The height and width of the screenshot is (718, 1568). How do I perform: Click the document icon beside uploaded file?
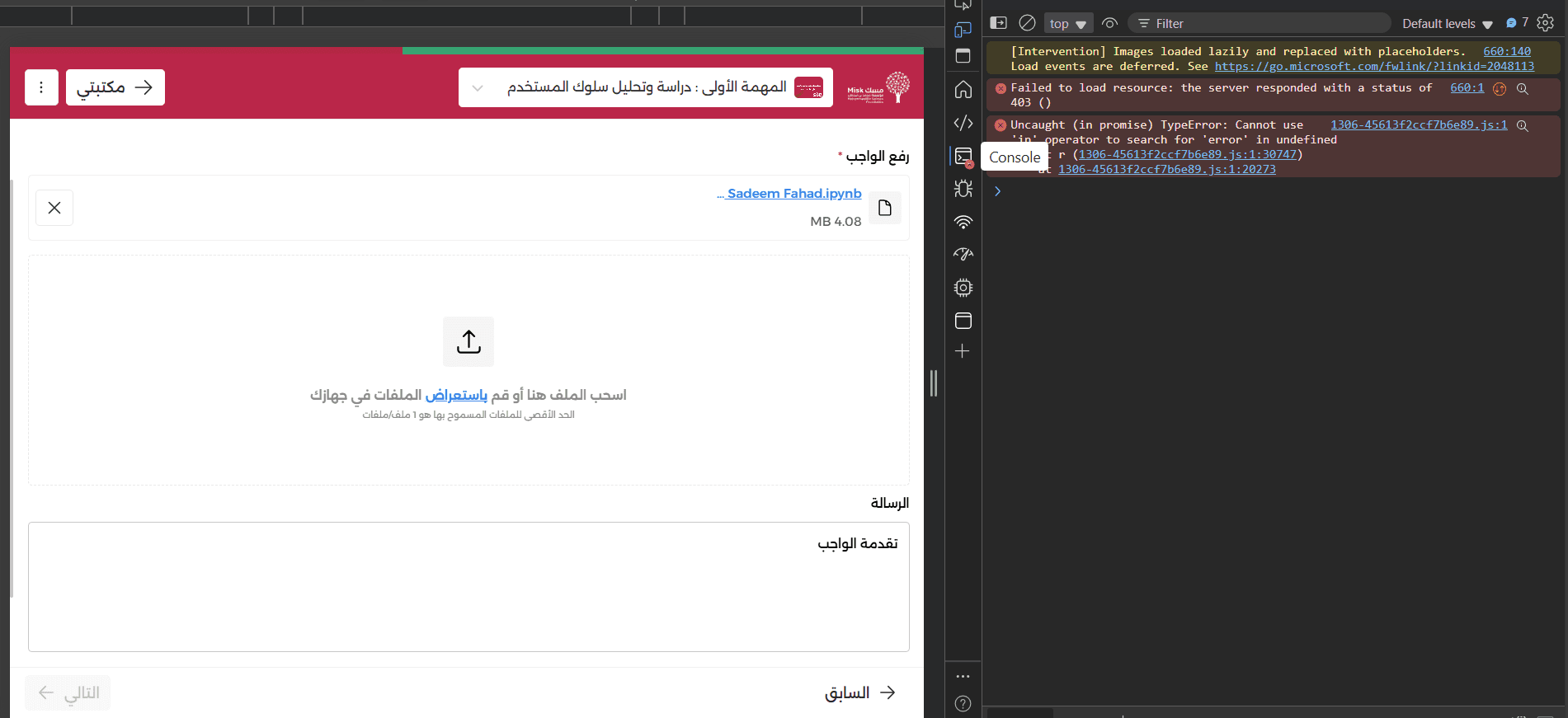885,208
